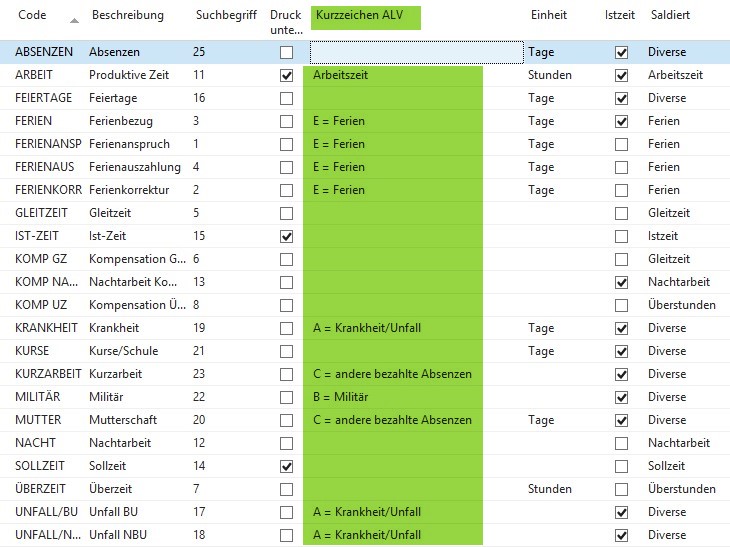Sort by the Beschreibung column header
The image size is (730, 547).
pyautogui.click(x=128, y=16)
